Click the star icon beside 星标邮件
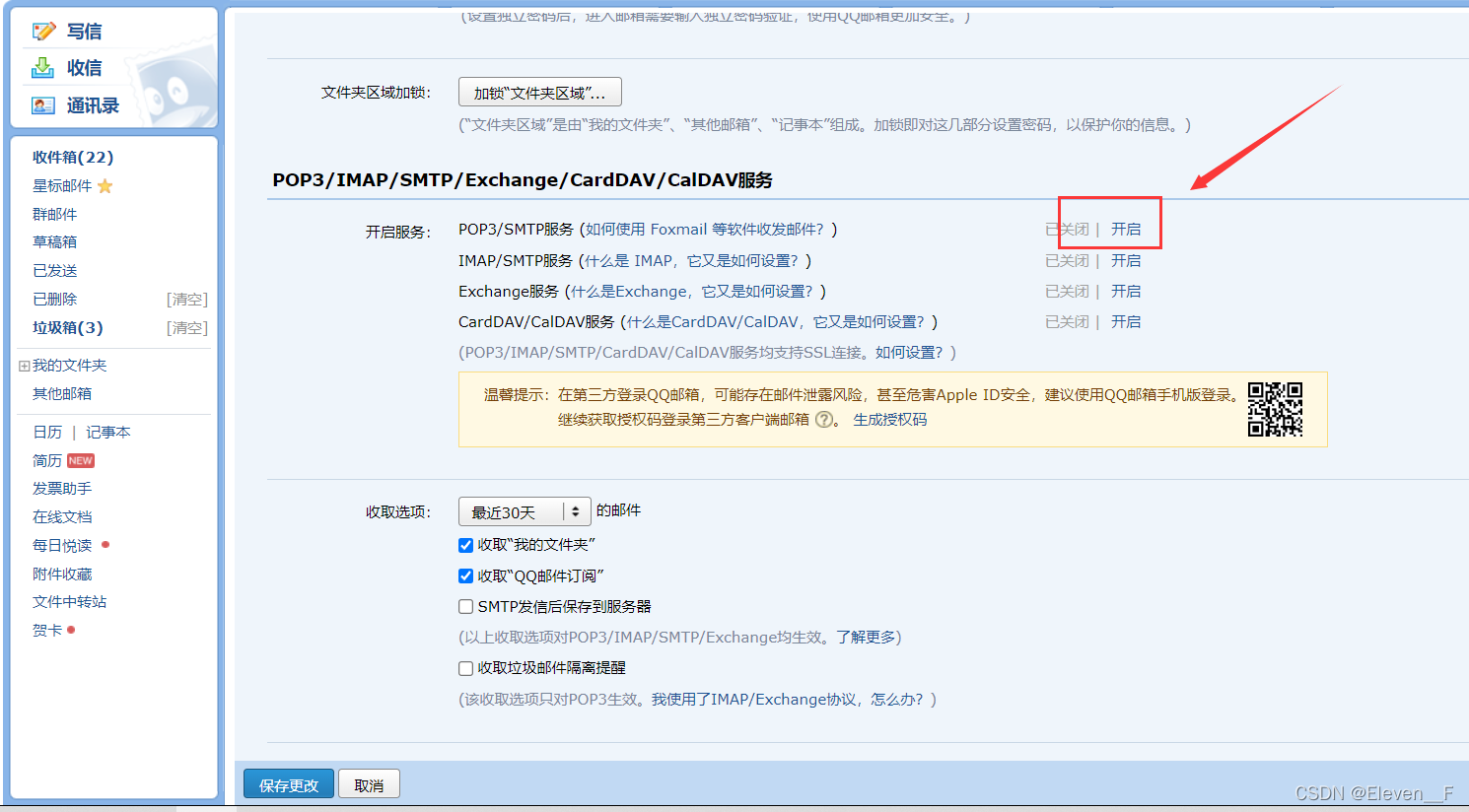Image resolution: width=1469 pixels, height=812 pixels. pos(105,186)
